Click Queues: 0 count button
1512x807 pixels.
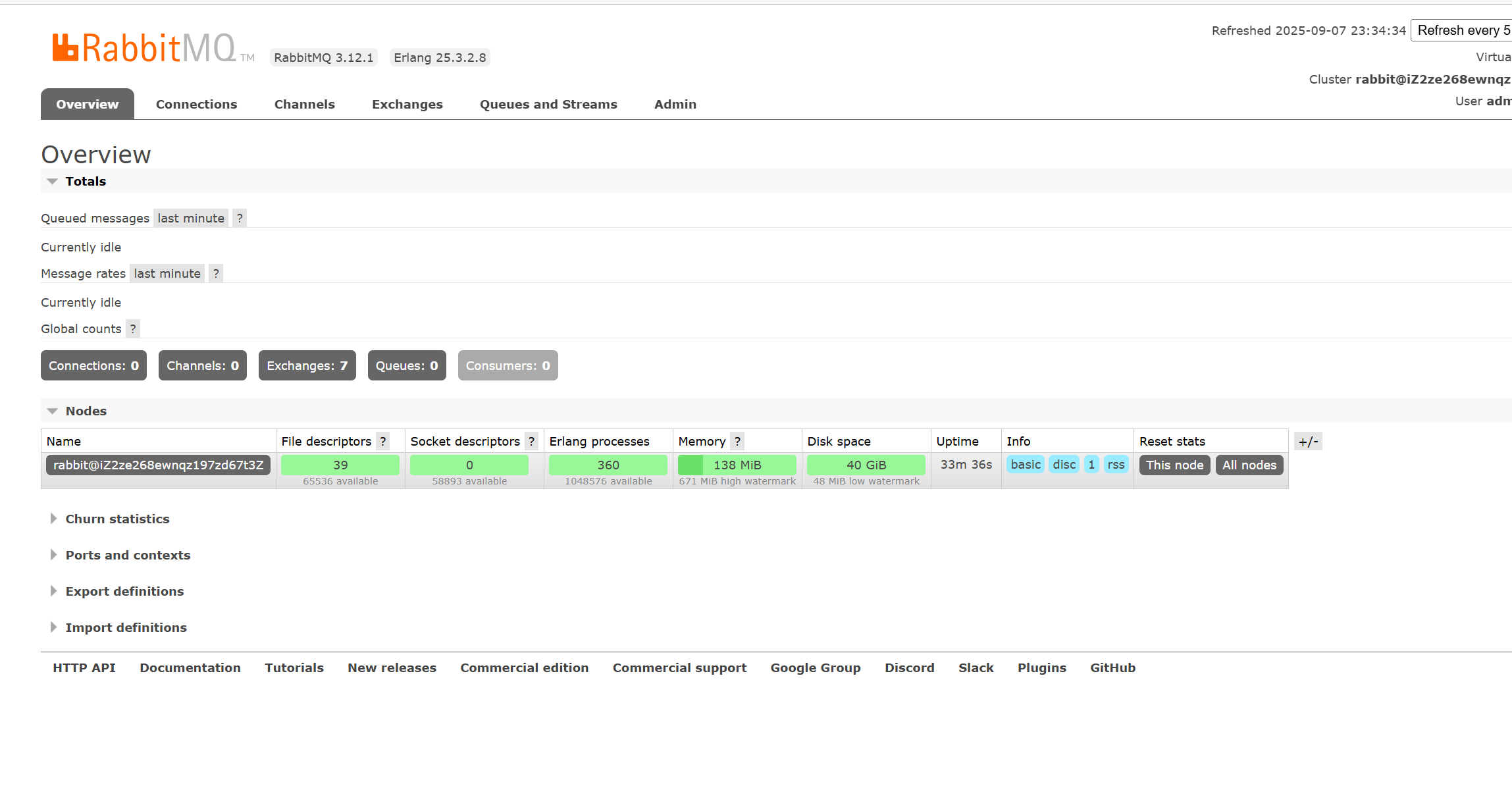pyautogui.click(x=407, y=365)
